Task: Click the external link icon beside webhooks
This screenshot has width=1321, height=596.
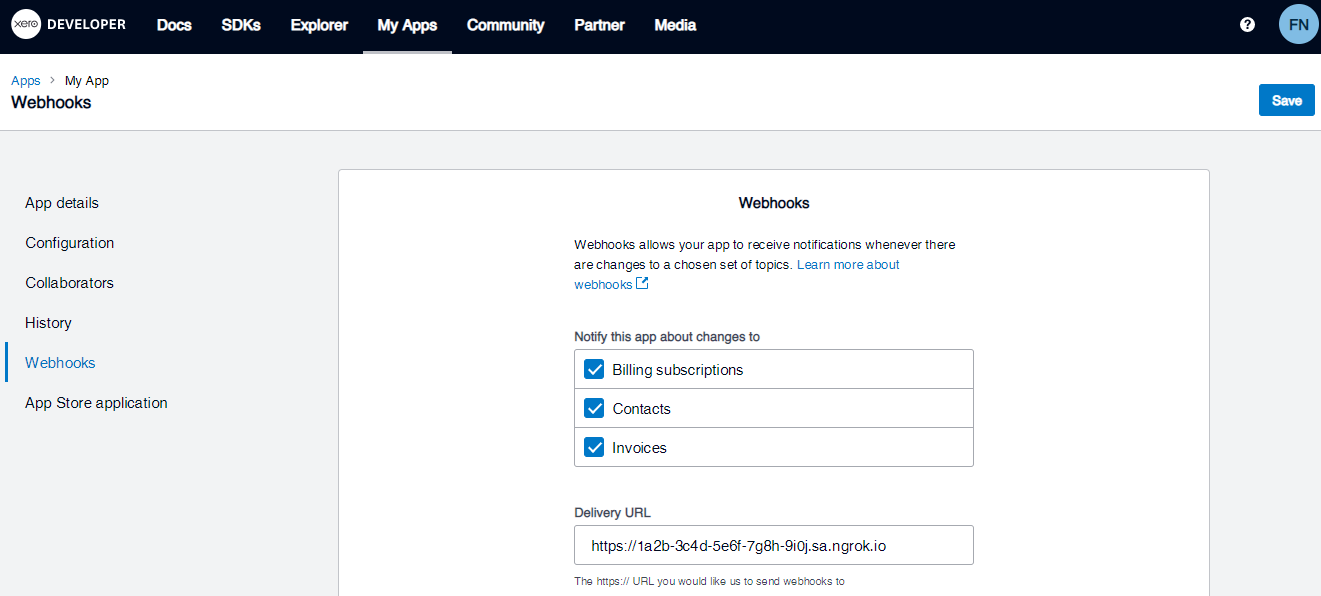Action: (x=641, y=283)
